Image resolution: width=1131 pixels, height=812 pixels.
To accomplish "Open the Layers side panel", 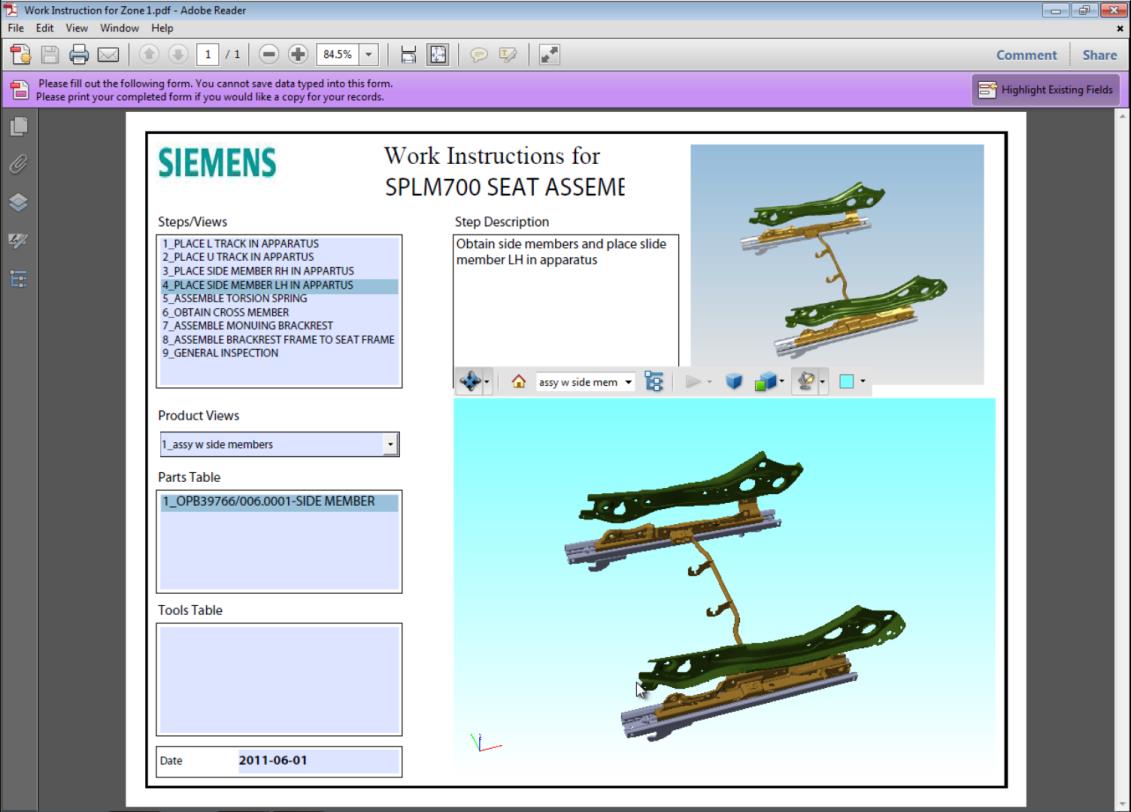I will [19, 203].
